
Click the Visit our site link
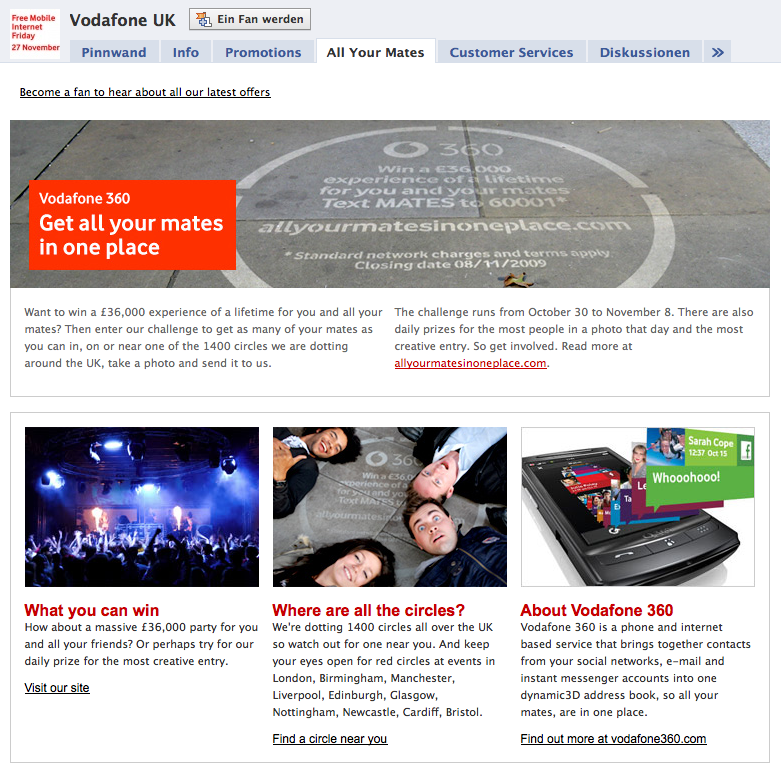tap(57, 688)
